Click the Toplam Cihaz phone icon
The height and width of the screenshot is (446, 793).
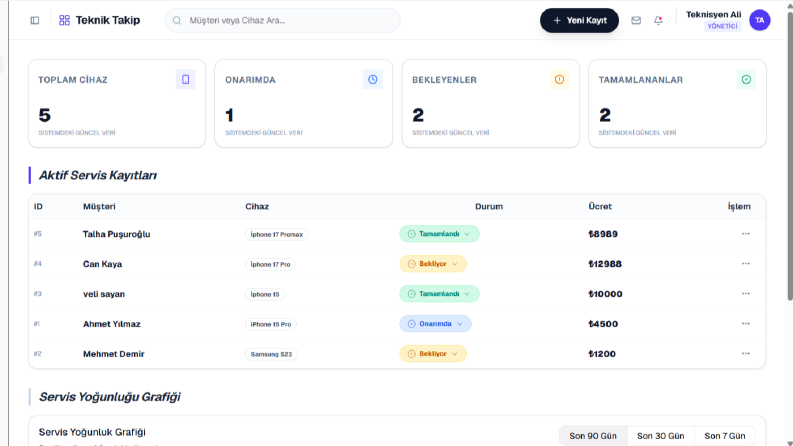[x=186, y=79]
